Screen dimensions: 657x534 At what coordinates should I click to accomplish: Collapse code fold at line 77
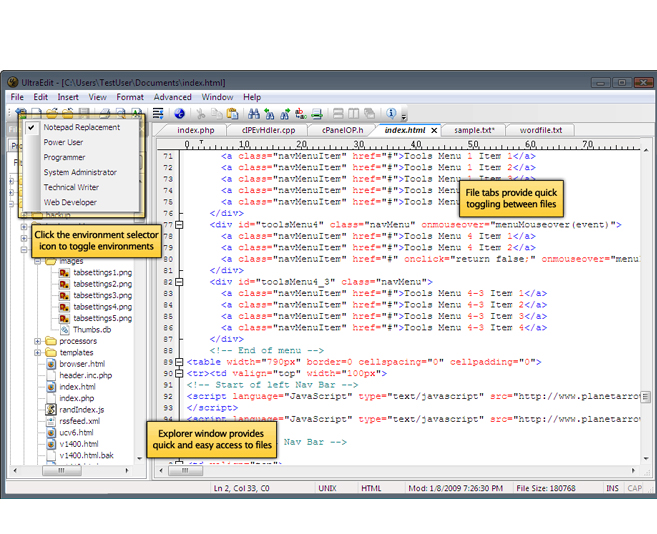[179, 225]
